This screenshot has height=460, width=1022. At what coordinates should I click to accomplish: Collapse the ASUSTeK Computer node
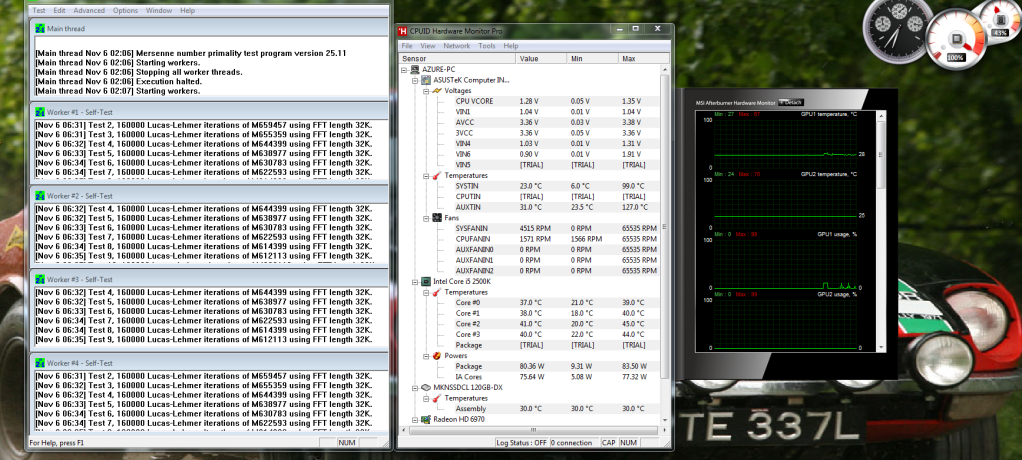(x=415, y=80)
